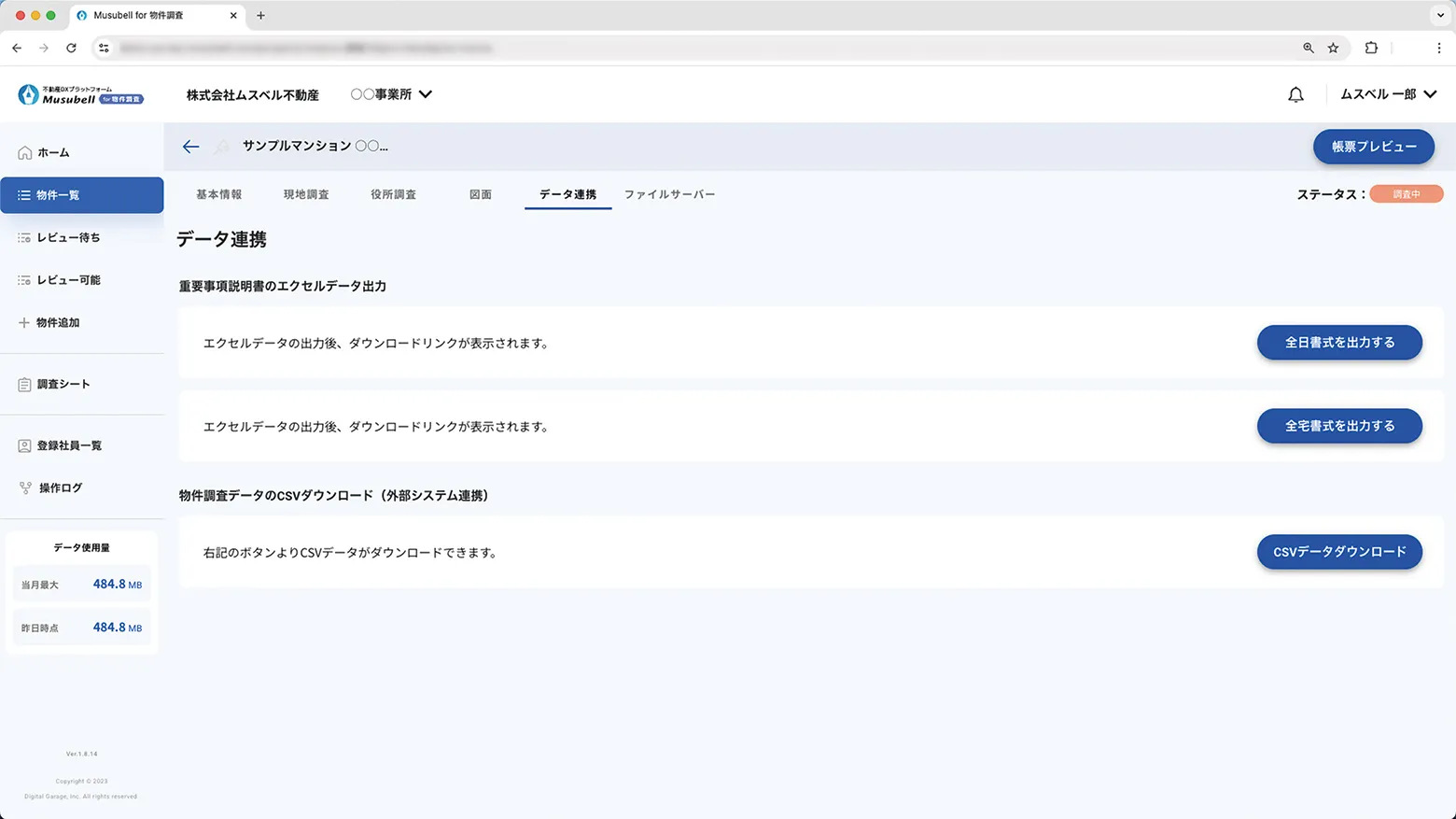This screenshot has height=819, width=1456.
Task: Click the 帳票プレビュー button
Action: tap(1373, 147)
